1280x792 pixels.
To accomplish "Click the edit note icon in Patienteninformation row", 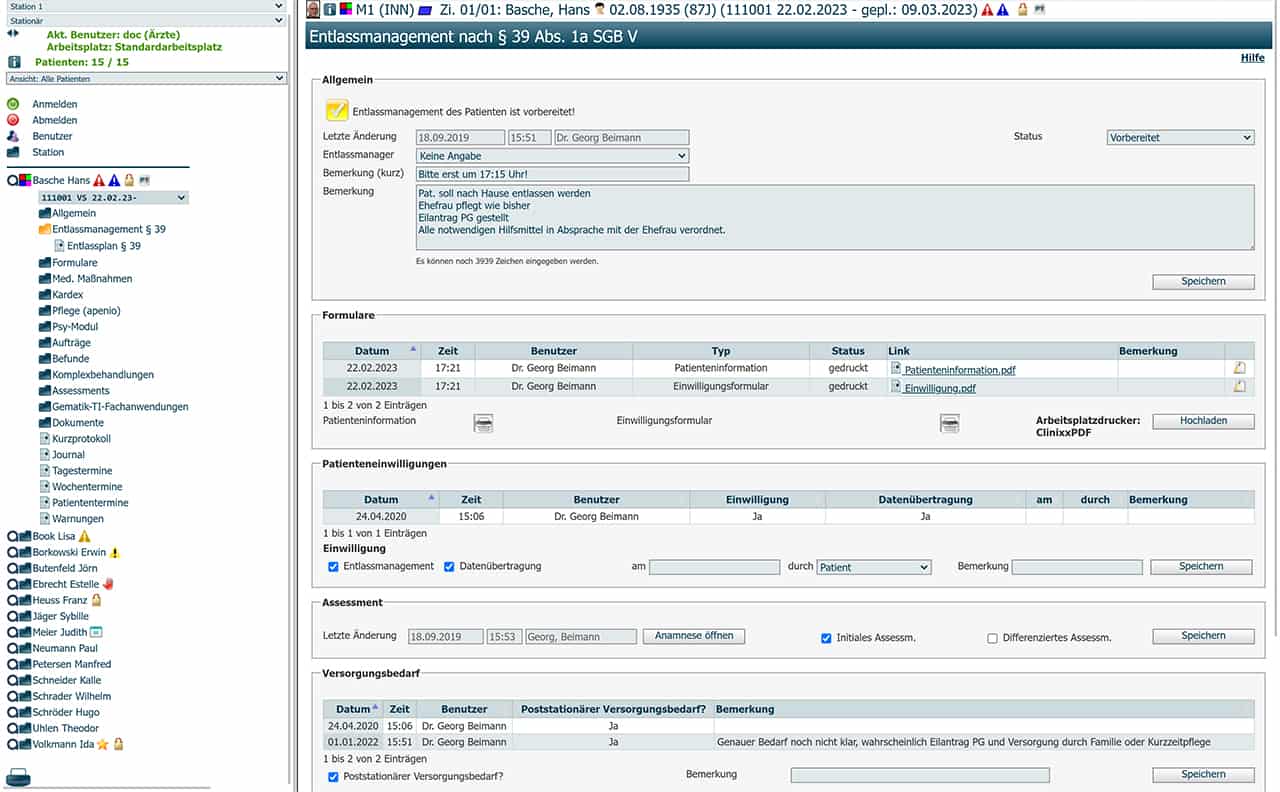I will click(1239, 368).
